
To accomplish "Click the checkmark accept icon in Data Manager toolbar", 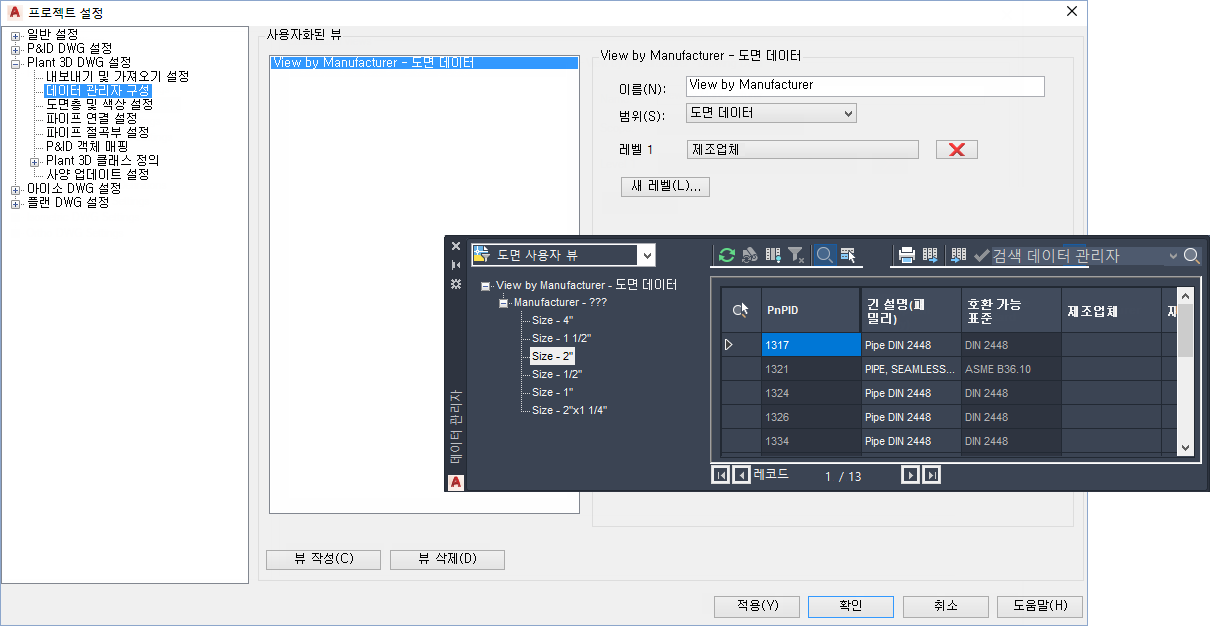I will (981, 256).
